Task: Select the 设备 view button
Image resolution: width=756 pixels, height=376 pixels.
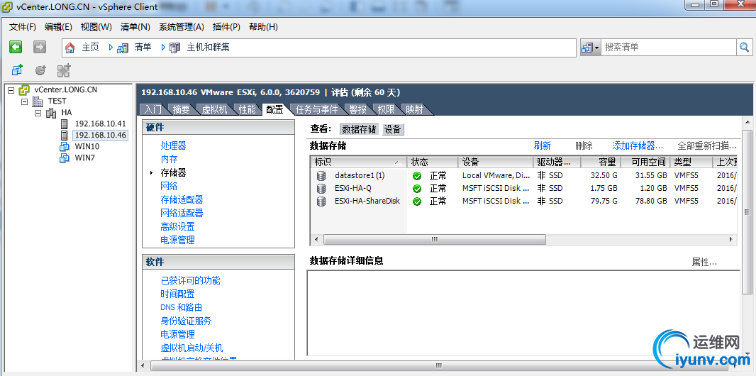Action: point(393,130)
